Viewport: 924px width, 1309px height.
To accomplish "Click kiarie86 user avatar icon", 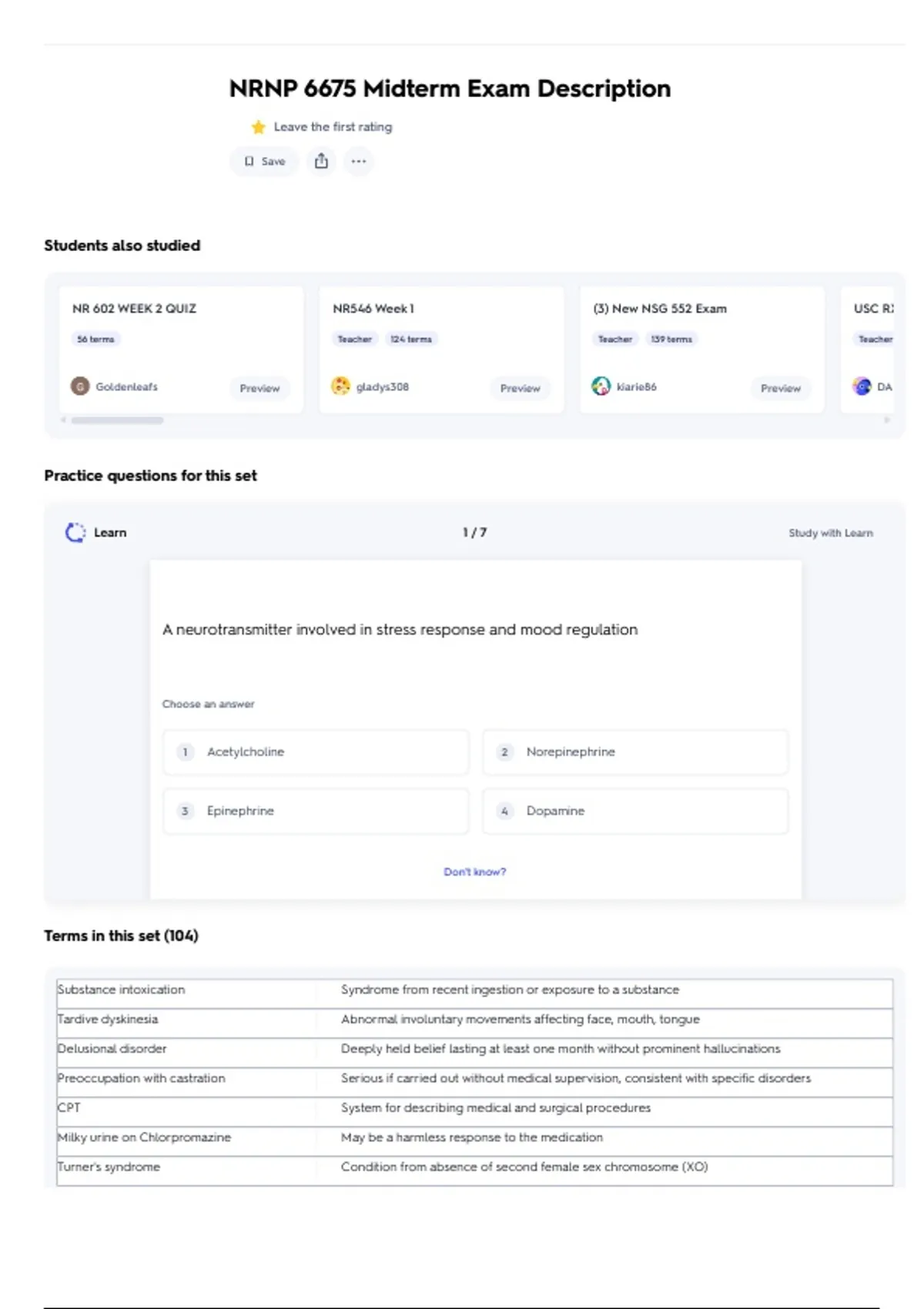I will 601,387.
